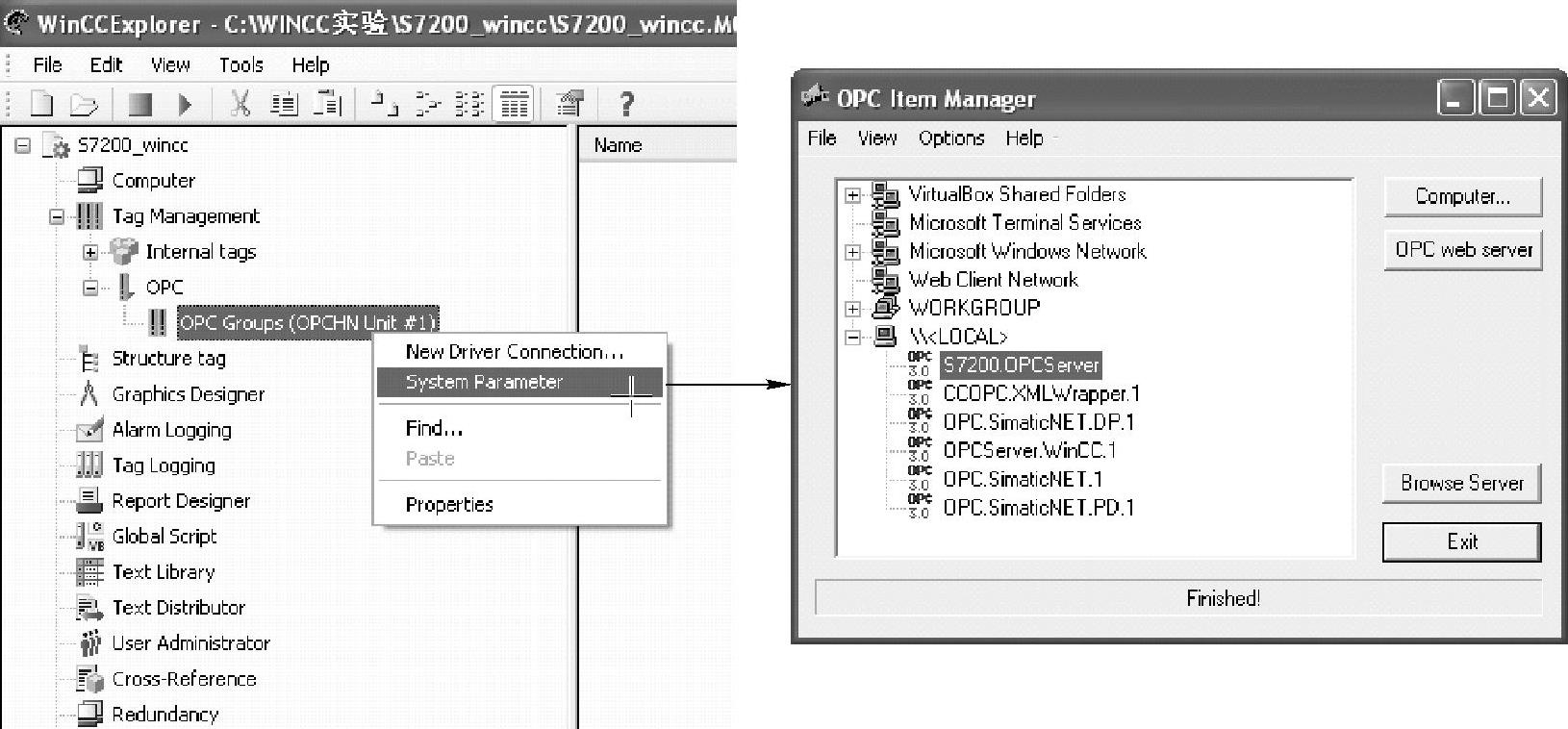Select Graphics Designer in project tree

pos(188,394)
